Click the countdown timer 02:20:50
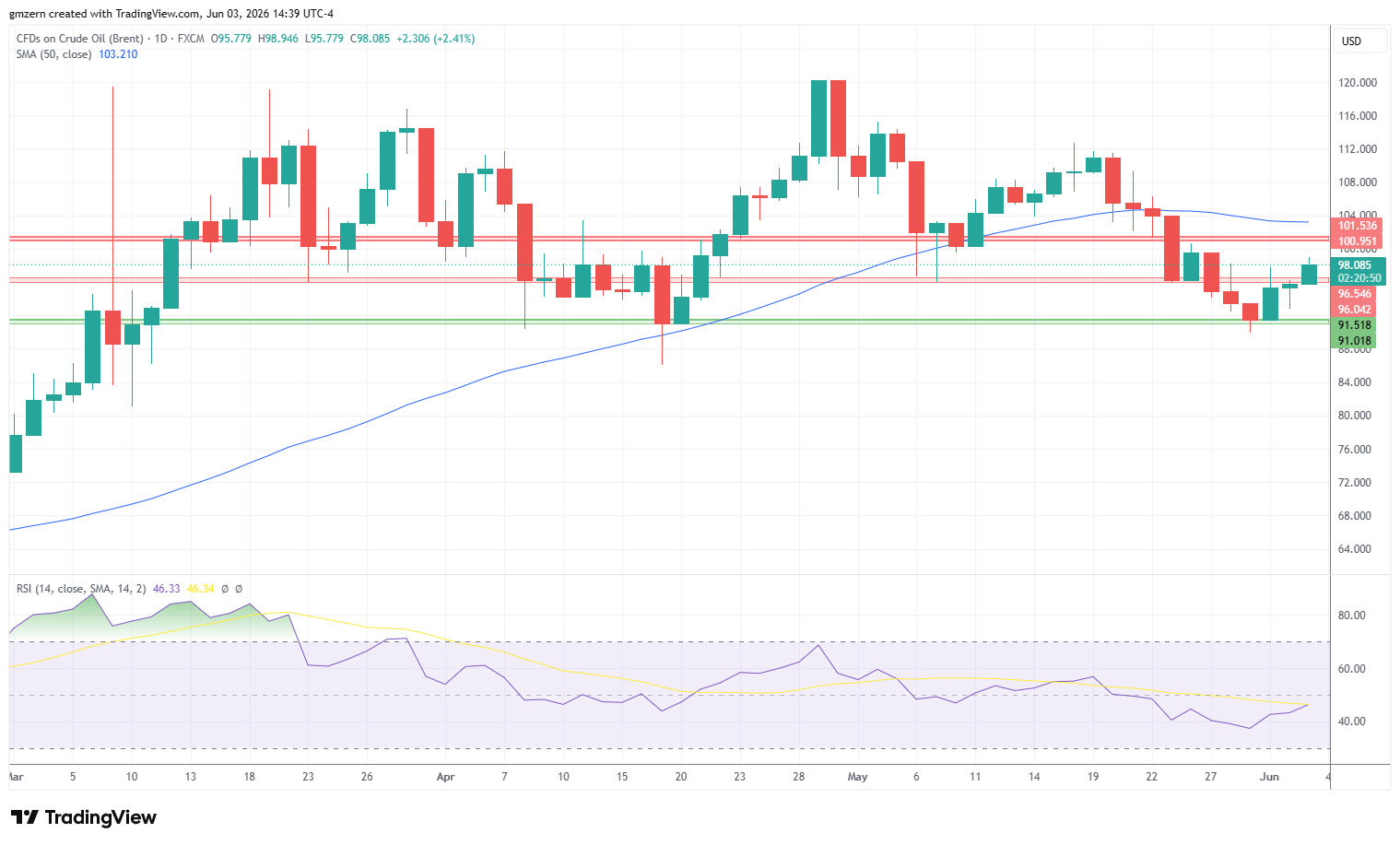1400x845 pixels. pos(1358,278)
